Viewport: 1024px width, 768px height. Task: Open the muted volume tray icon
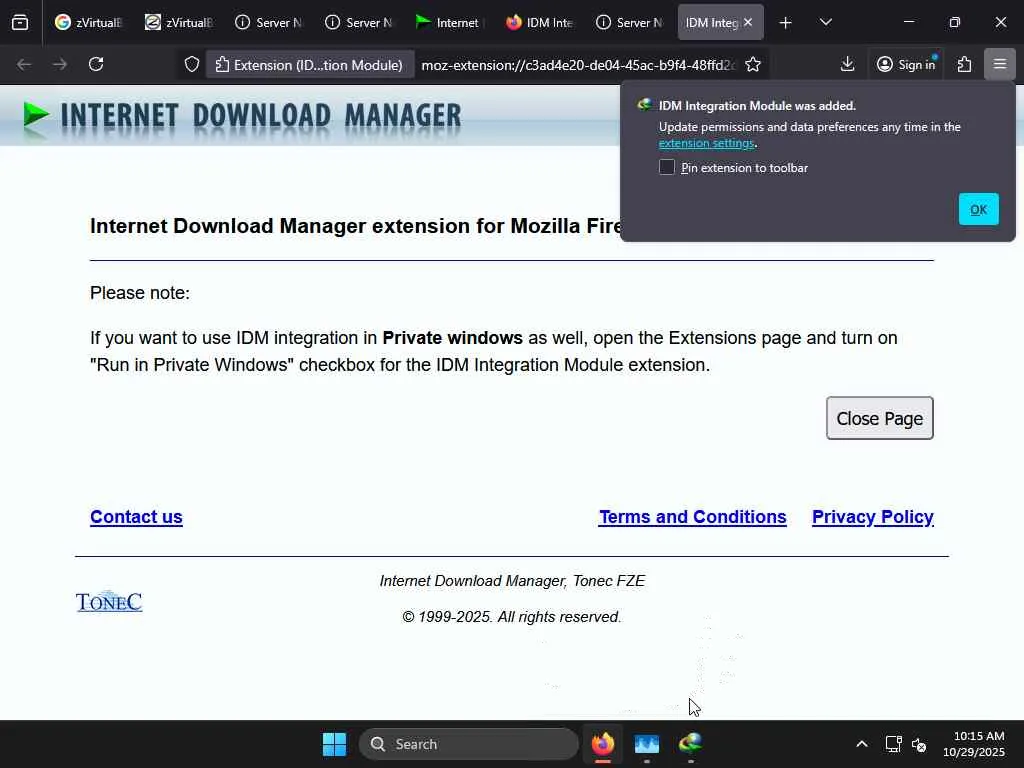[x=919, y=744]
